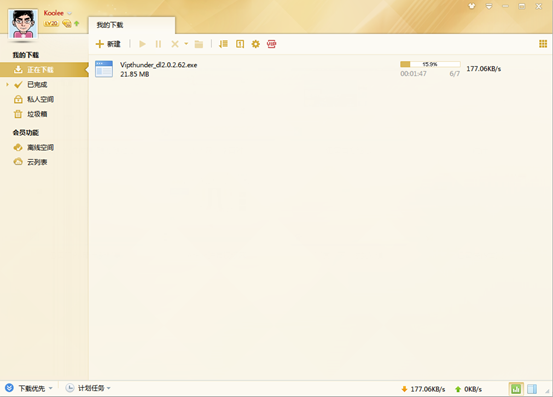The height and width of the screenshot is (397, 553).
Task: Click the clock icon beside 计划任务
Action: (x=70, y=388)
